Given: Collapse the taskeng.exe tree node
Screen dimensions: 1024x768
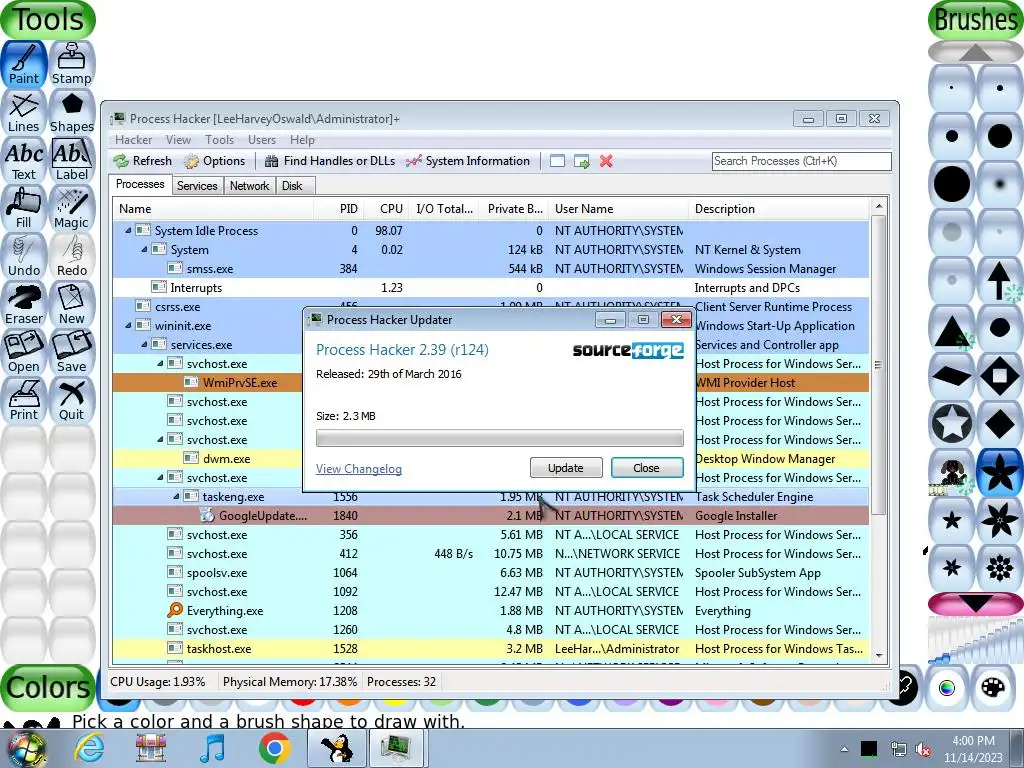Looking at the screenshot, I should pos(176,496).
